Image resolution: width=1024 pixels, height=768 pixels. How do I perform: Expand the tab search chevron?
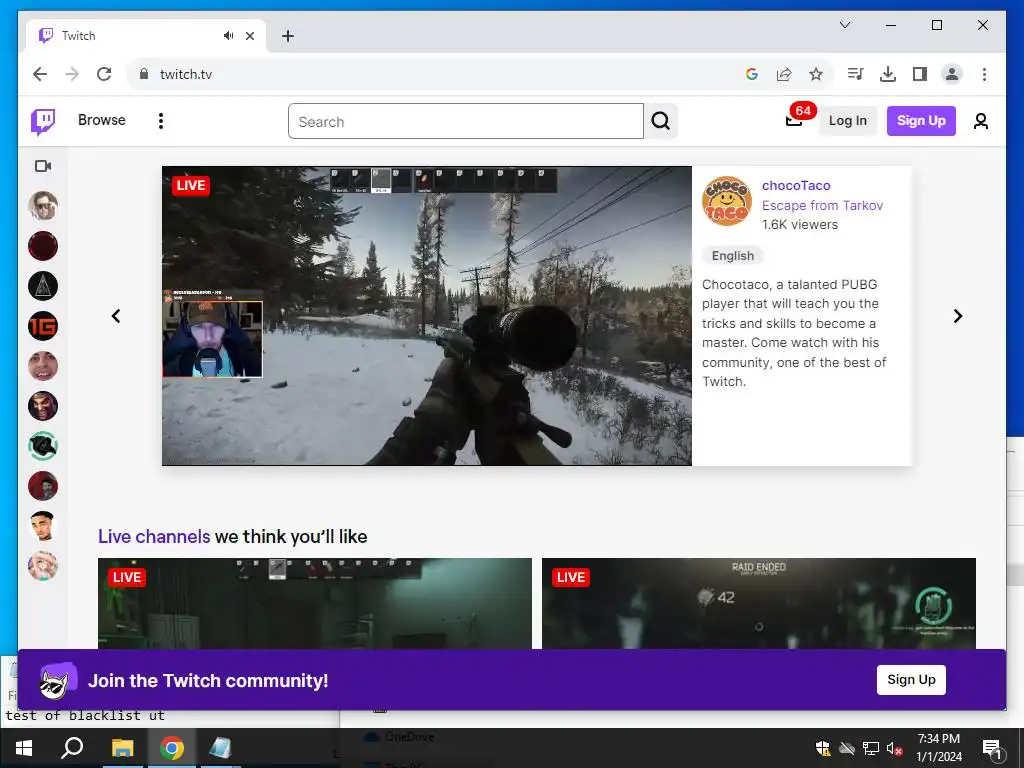(x=844, y=25)
